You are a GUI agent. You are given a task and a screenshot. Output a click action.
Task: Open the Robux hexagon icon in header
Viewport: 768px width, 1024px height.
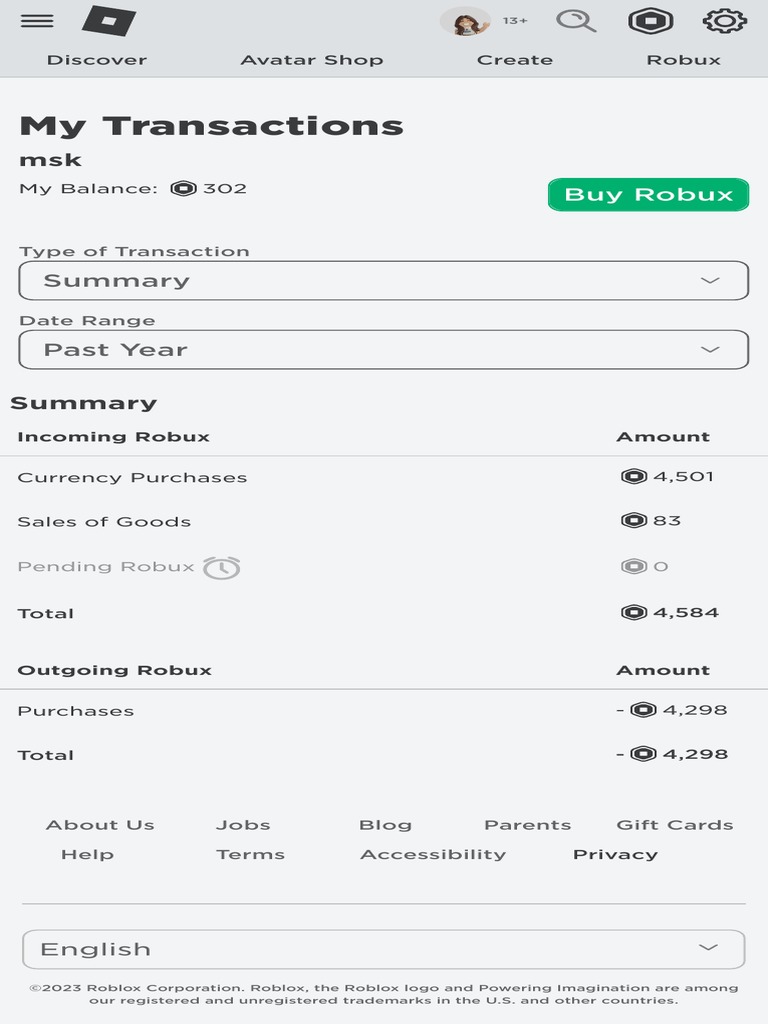650,21
